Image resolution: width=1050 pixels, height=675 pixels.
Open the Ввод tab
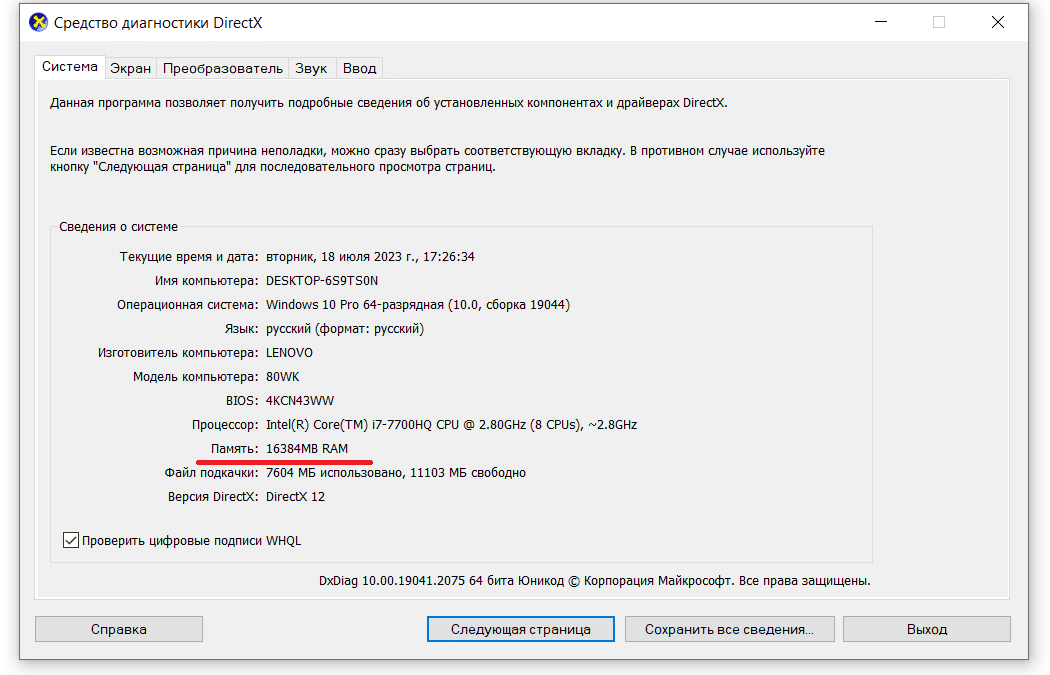pyautogui.click(x=359, y=68)
